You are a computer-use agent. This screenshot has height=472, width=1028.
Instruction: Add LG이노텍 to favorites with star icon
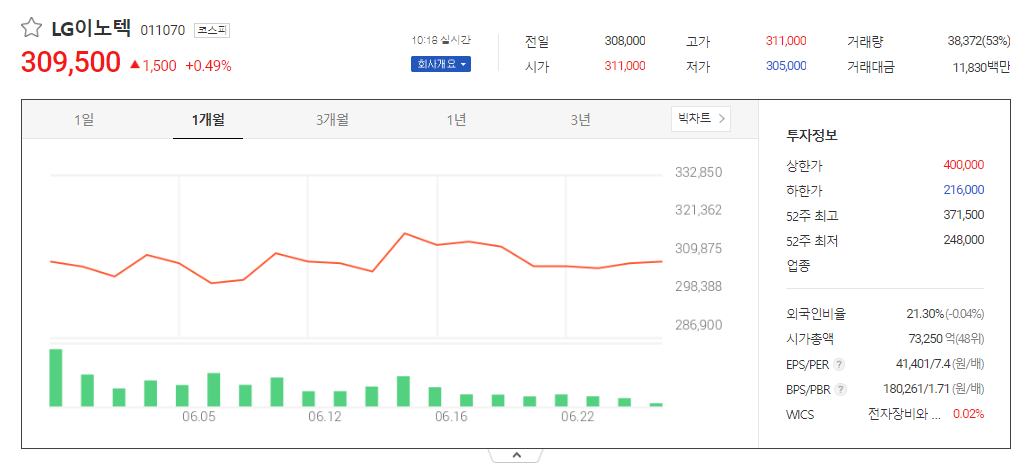31,29
